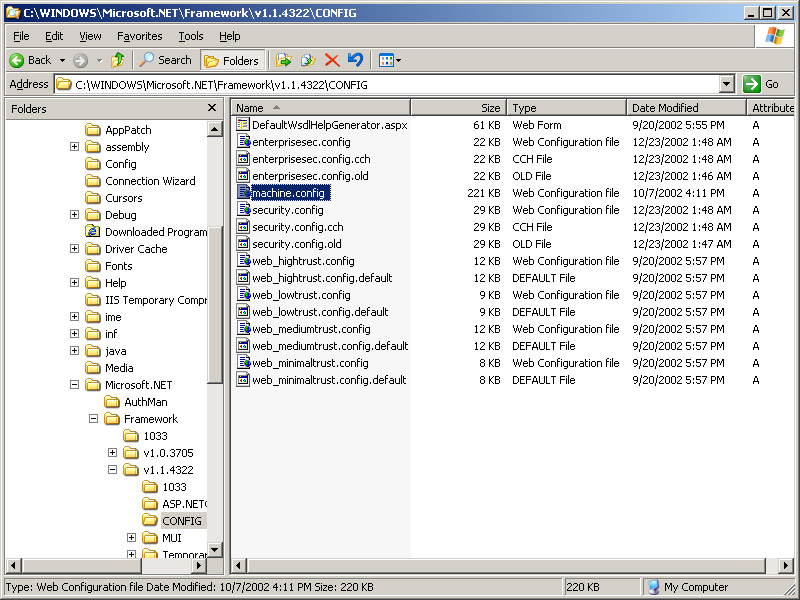Toggle the Folders pane button
Screen dimensions: 800x600
point(231,60)
